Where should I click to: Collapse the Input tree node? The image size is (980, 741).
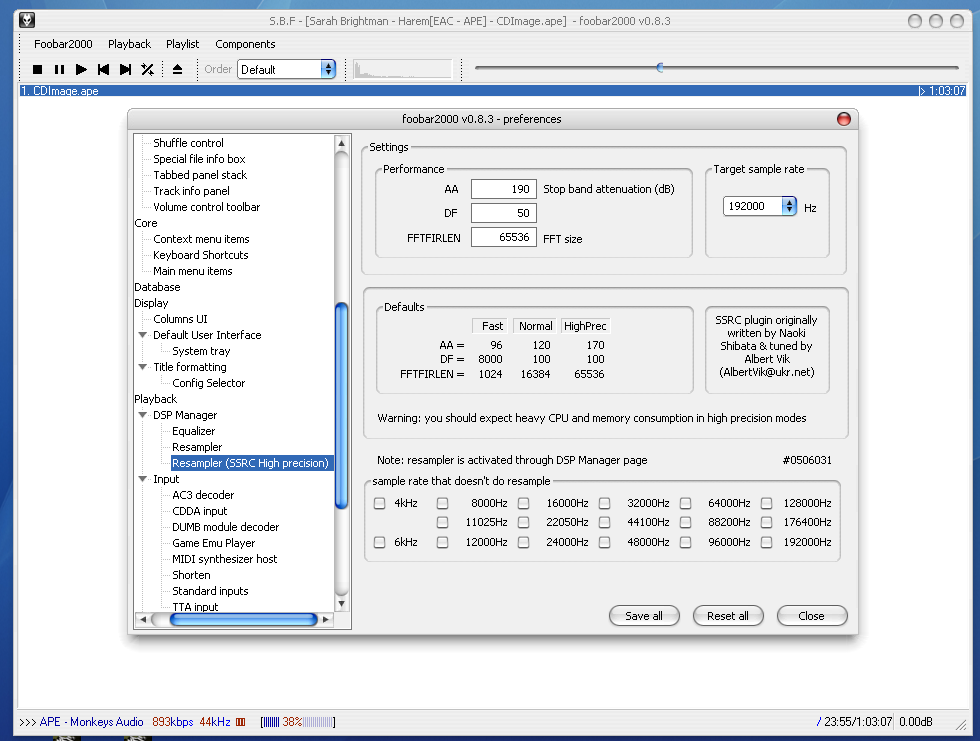point(142,479)
